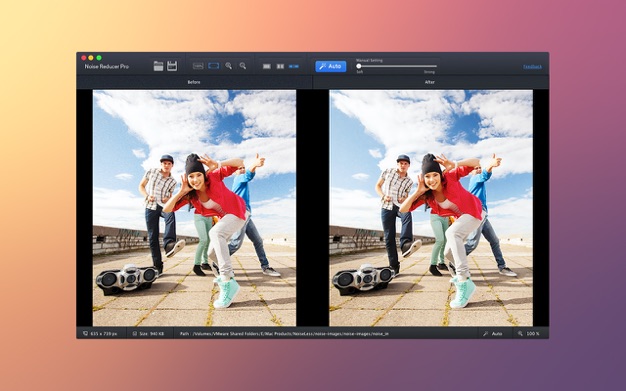The width and height of the screenshot is (626, 391).
Task: Click the image dimensions icon in the status bar
Action: (x=85, y=333)
